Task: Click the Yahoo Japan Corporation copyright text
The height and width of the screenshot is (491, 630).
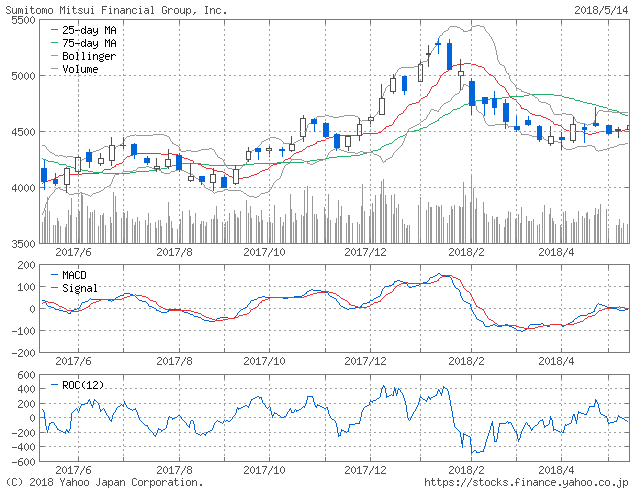Action: pyautogui.click(x=103, y=482)
